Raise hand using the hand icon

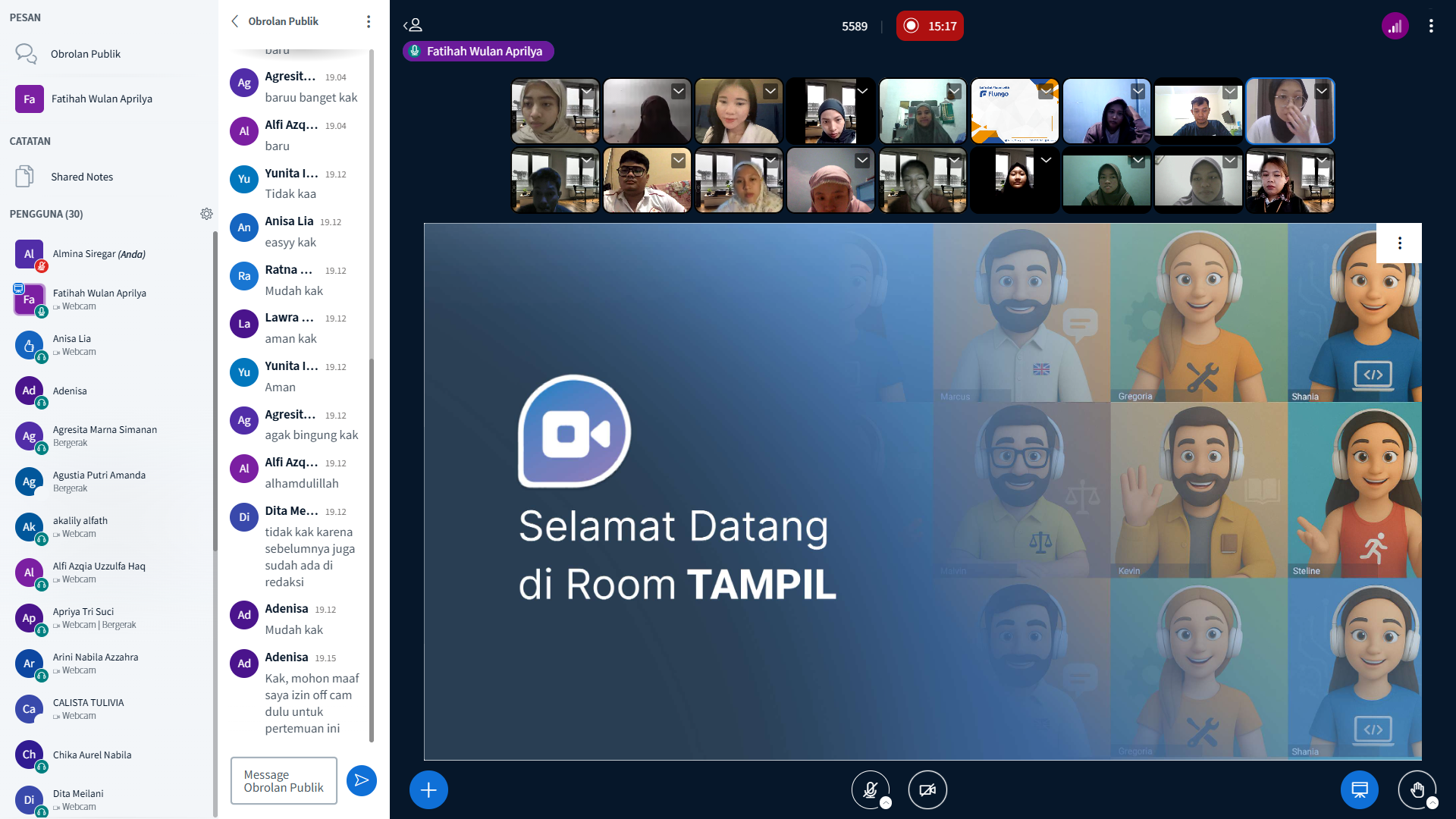click(x=1417, y=789)
